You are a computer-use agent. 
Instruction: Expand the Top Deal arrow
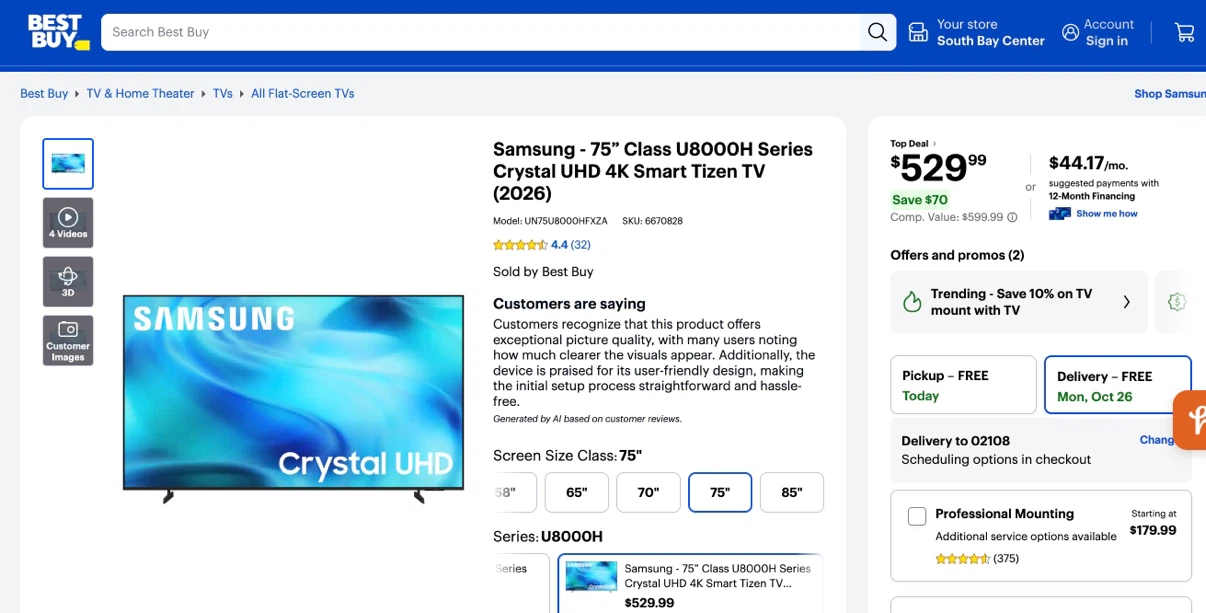[934, 144]
